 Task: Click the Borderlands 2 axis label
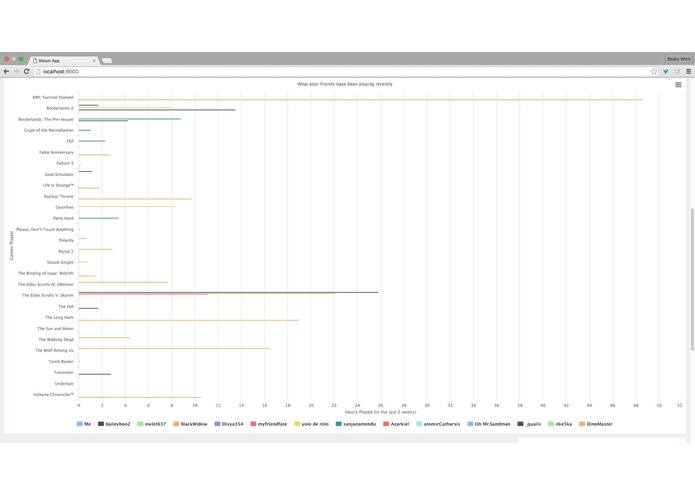[60, 108]
